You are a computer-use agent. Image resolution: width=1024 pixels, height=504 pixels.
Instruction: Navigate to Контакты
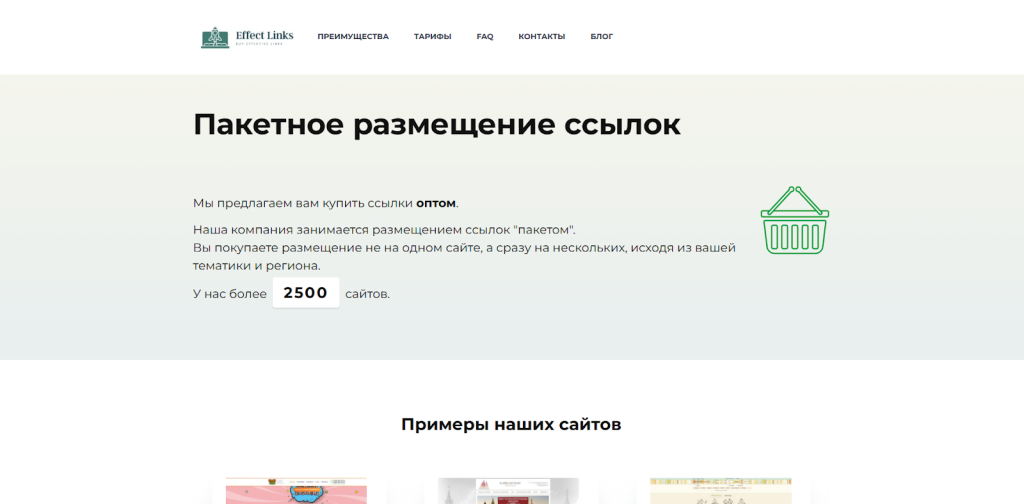(x=541, y=37)
